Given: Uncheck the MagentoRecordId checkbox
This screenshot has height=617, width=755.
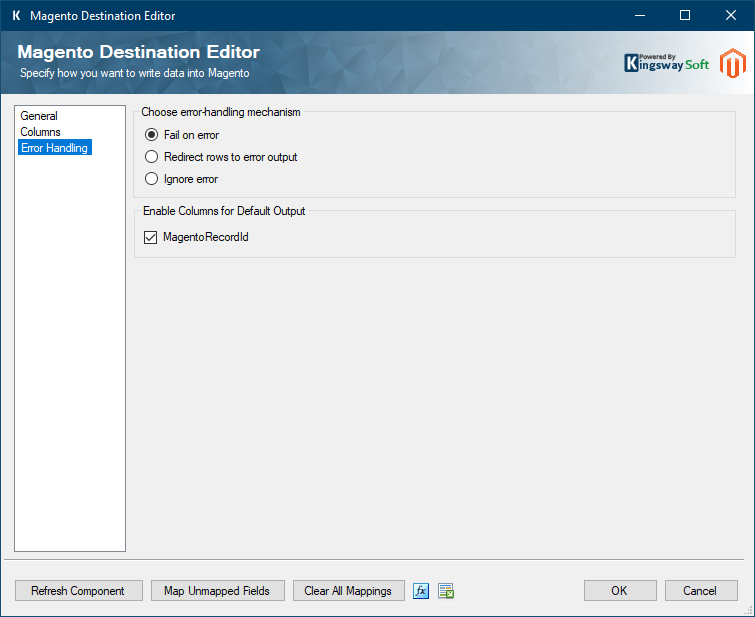Looking at the screenshot, I should pos(151,237).
